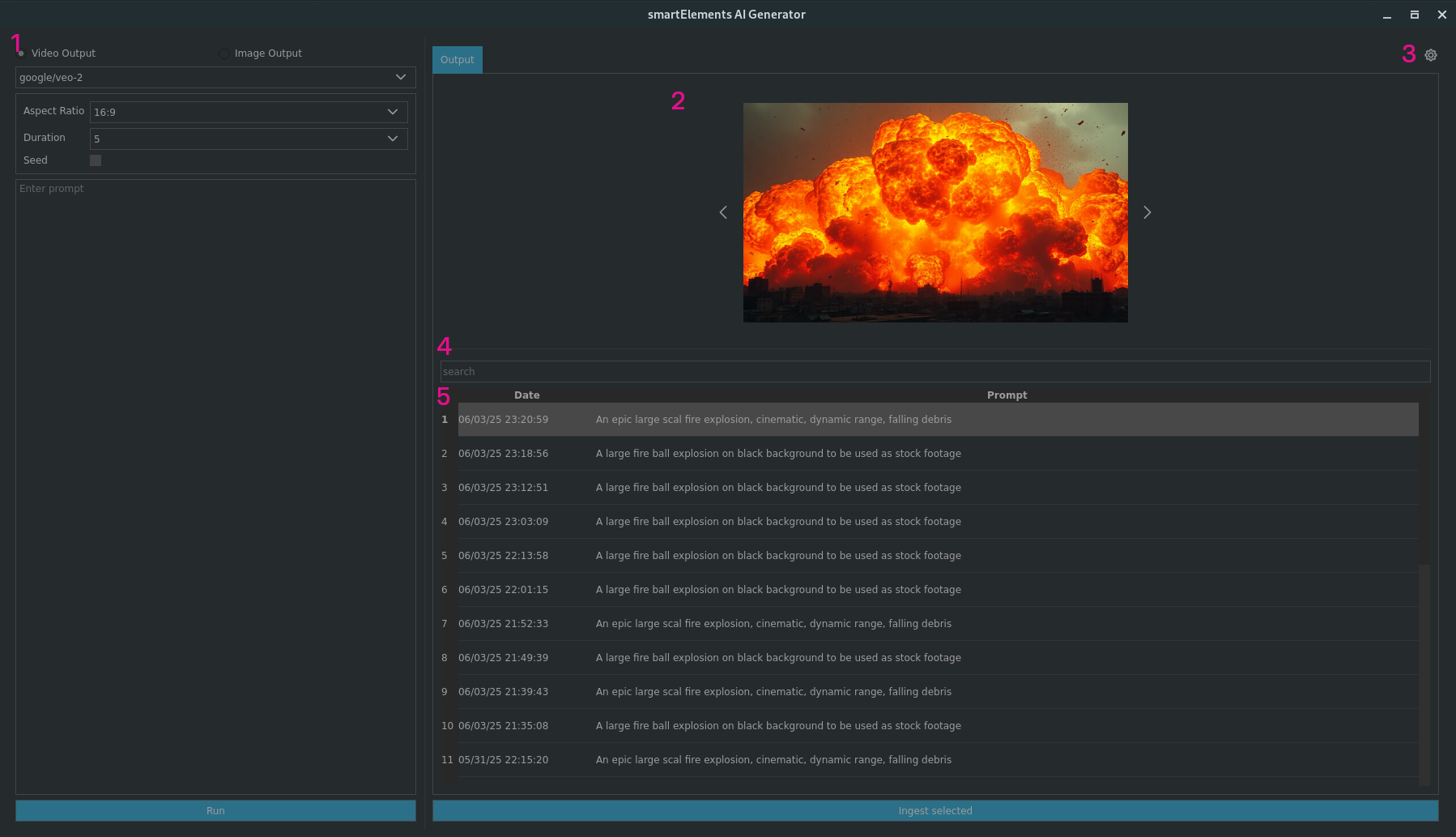Image resolution: width=1456 pixels, height=837 pixels.
Task: Maximize the application window
Action: click(1415, 15)
